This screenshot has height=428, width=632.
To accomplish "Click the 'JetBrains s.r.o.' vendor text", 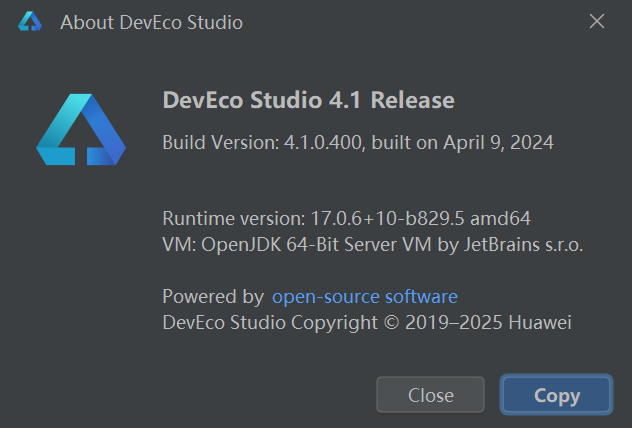I will tap(524, 245).
